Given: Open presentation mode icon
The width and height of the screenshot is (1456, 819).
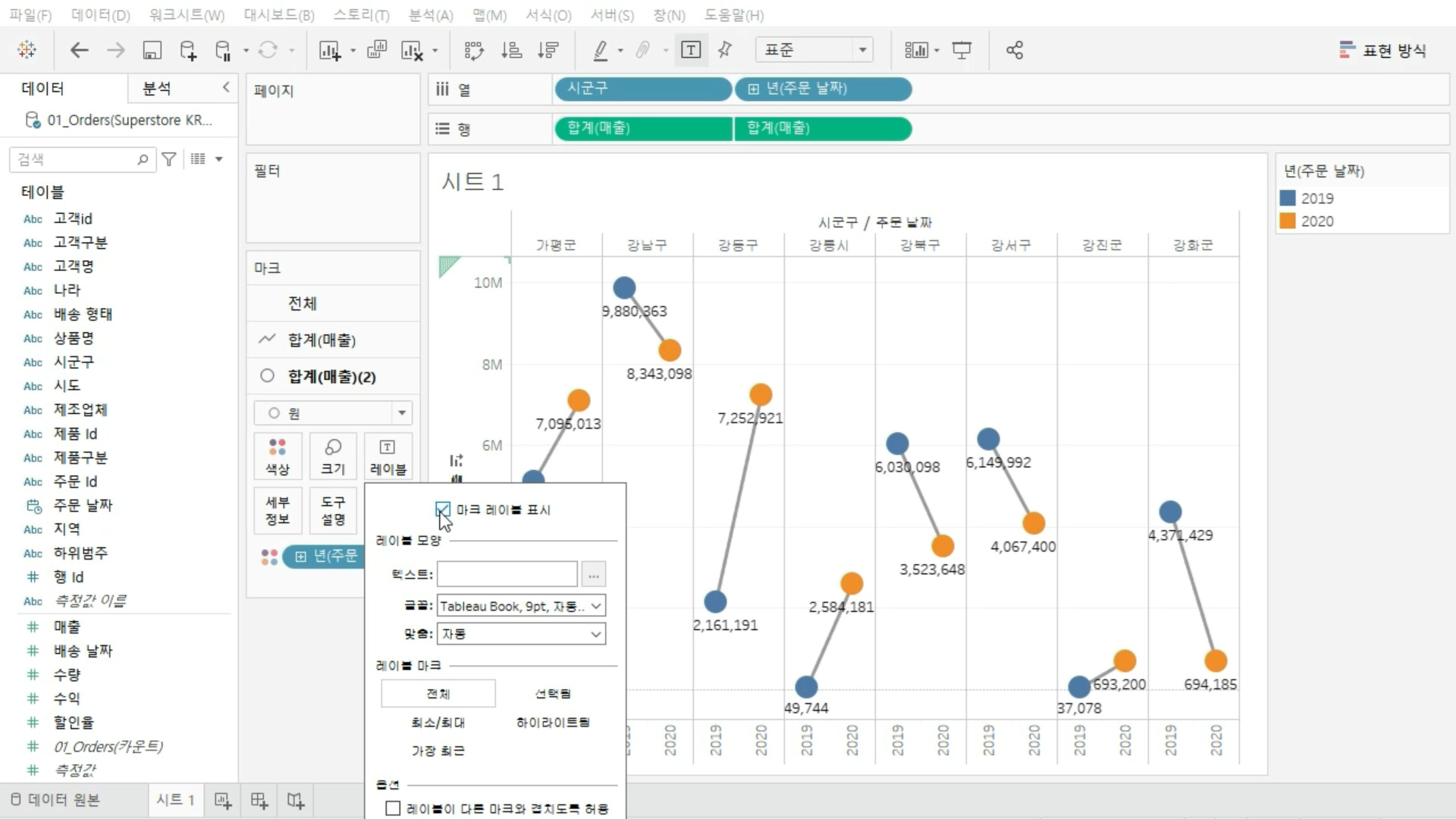Looking at the screenshot, I should coord(962,50).
